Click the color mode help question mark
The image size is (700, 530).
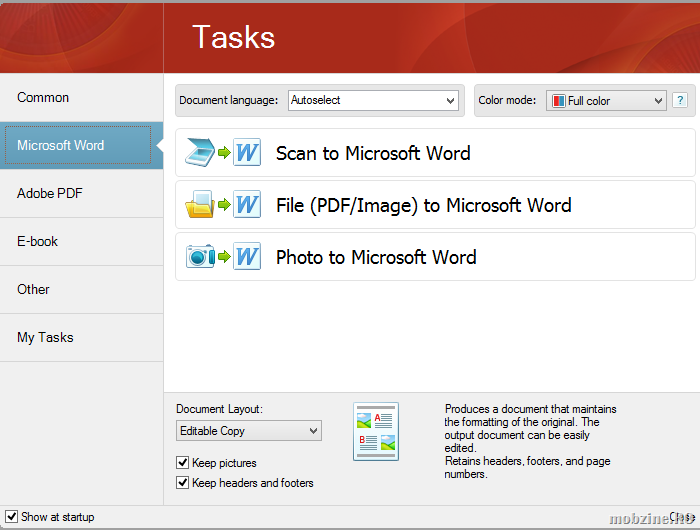click(680, 100)
